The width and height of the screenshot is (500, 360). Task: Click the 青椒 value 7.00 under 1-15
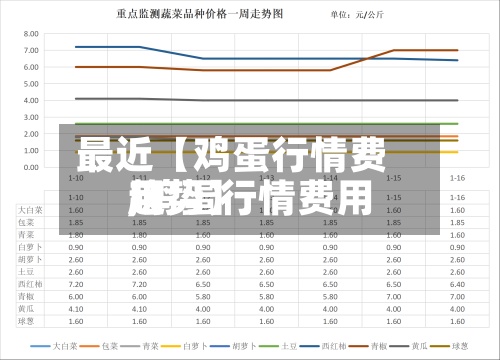tap(394, 297)
